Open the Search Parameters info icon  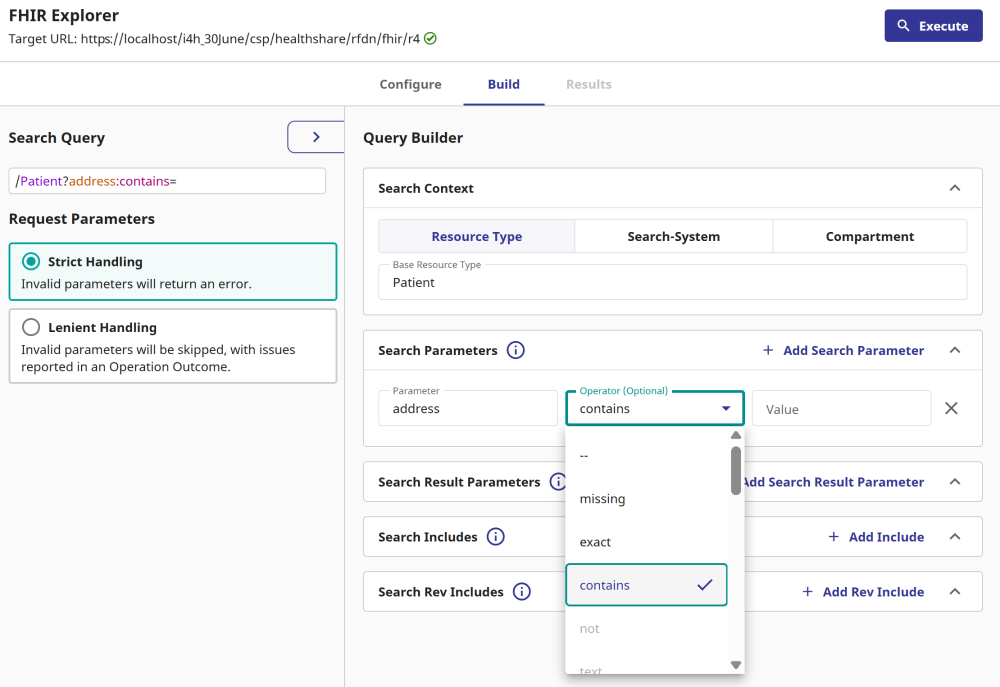click(515, 350)
